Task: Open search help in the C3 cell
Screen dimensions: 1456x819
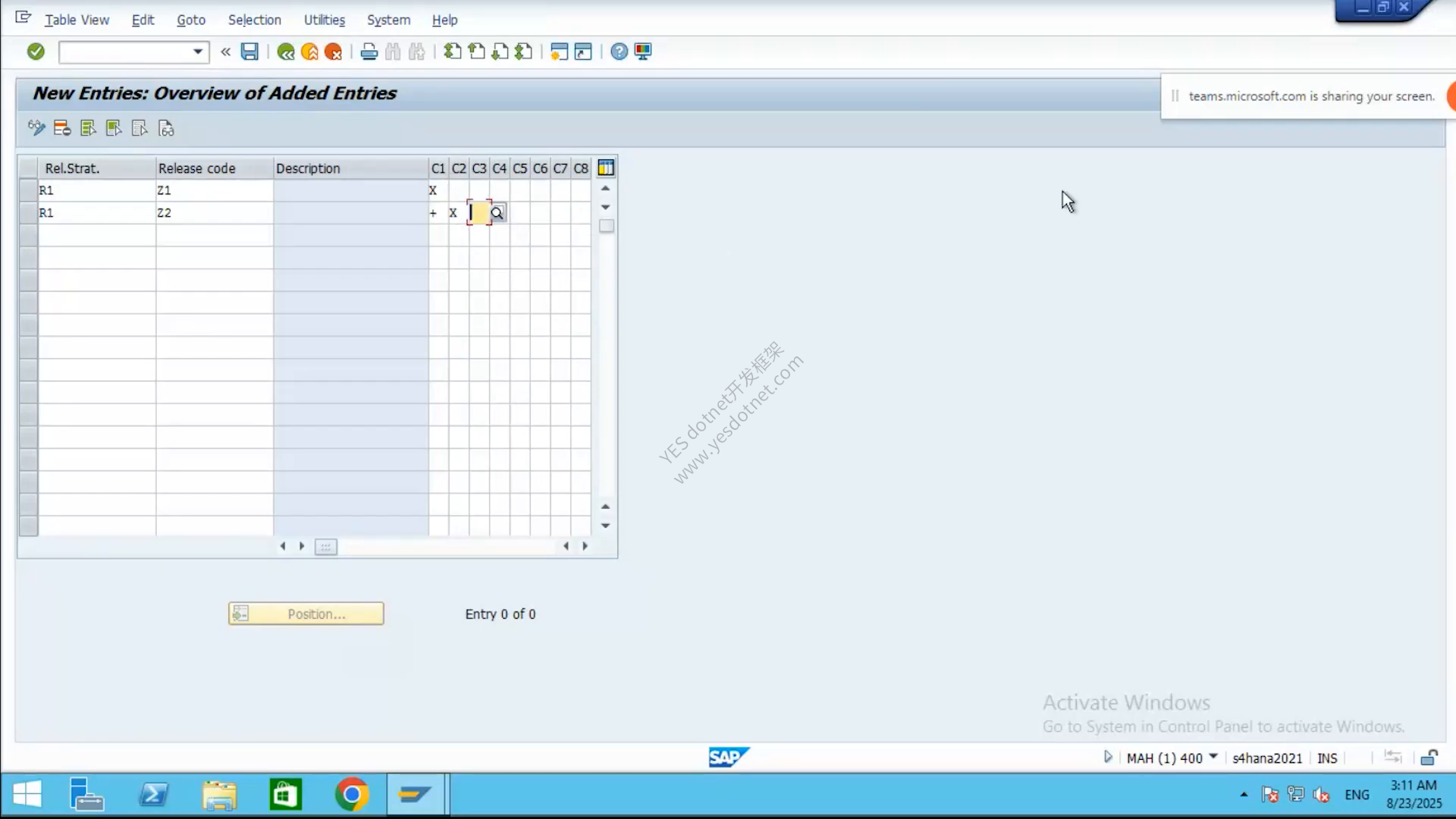Action: [x=497, y=213]
